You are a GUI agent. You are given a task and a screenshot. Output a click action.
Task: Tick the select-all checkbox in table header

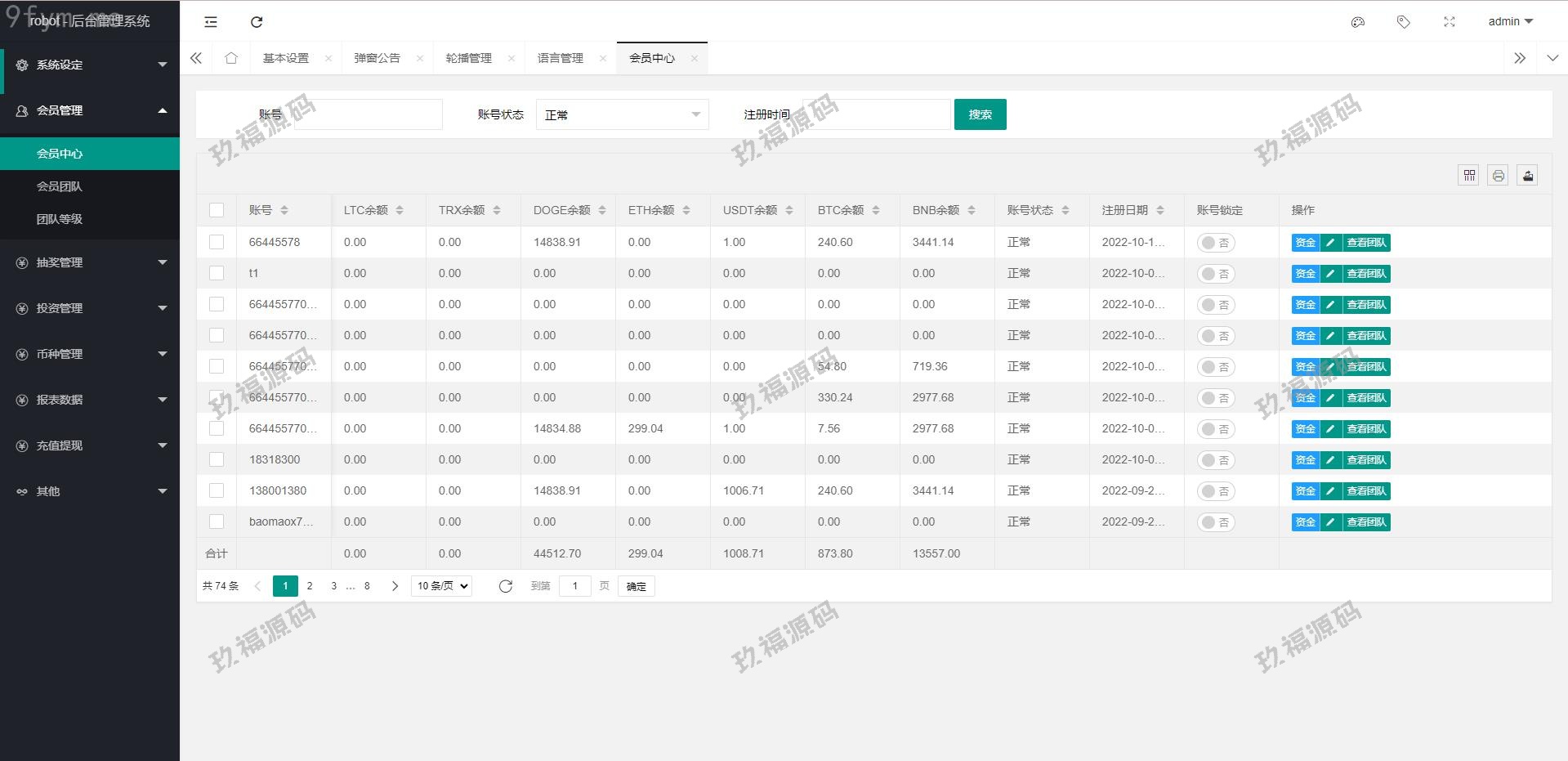(217, 210)
